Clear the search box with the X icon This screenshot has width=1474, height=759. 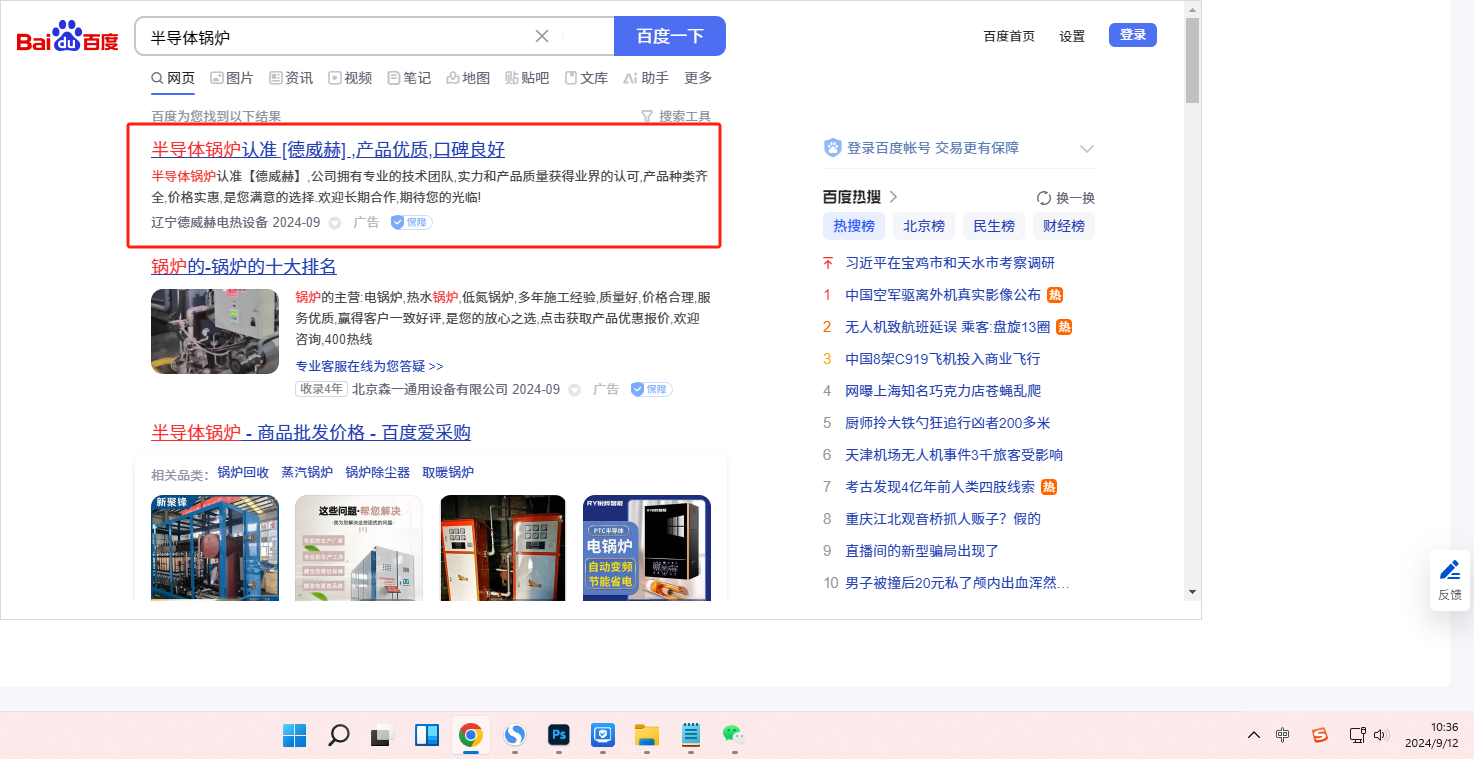pyautogui.click(x=542, y=36)
